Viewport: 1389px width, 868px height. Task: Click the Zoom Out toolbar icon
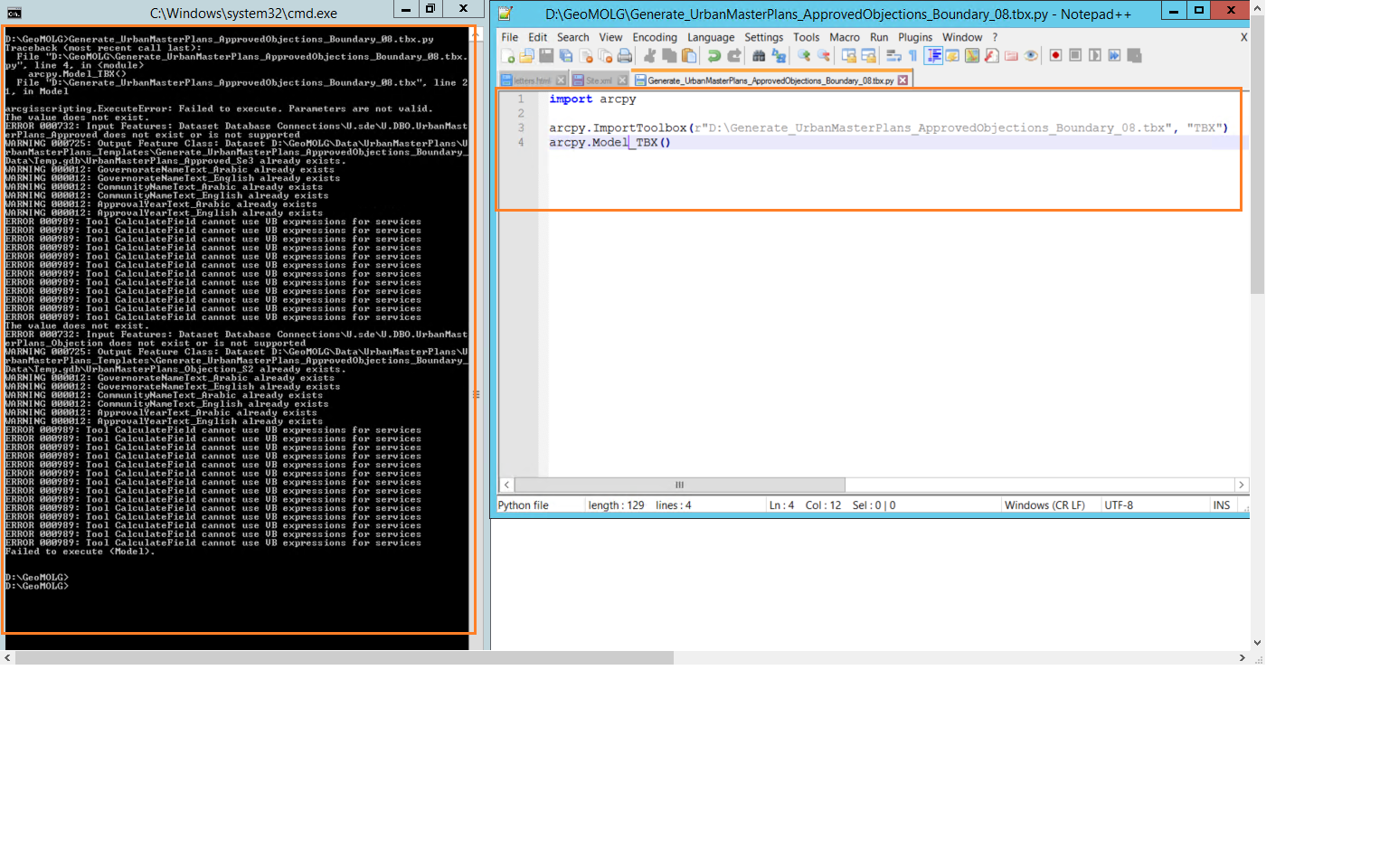(824, 56)
